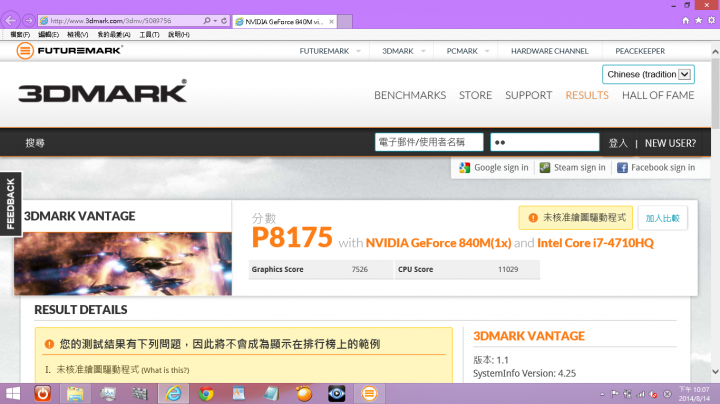The width and height of the screenshot is (720, 404).
Task: Open the address bar autocomplete dropdown arrow
Action: click(x=215, y=21)
